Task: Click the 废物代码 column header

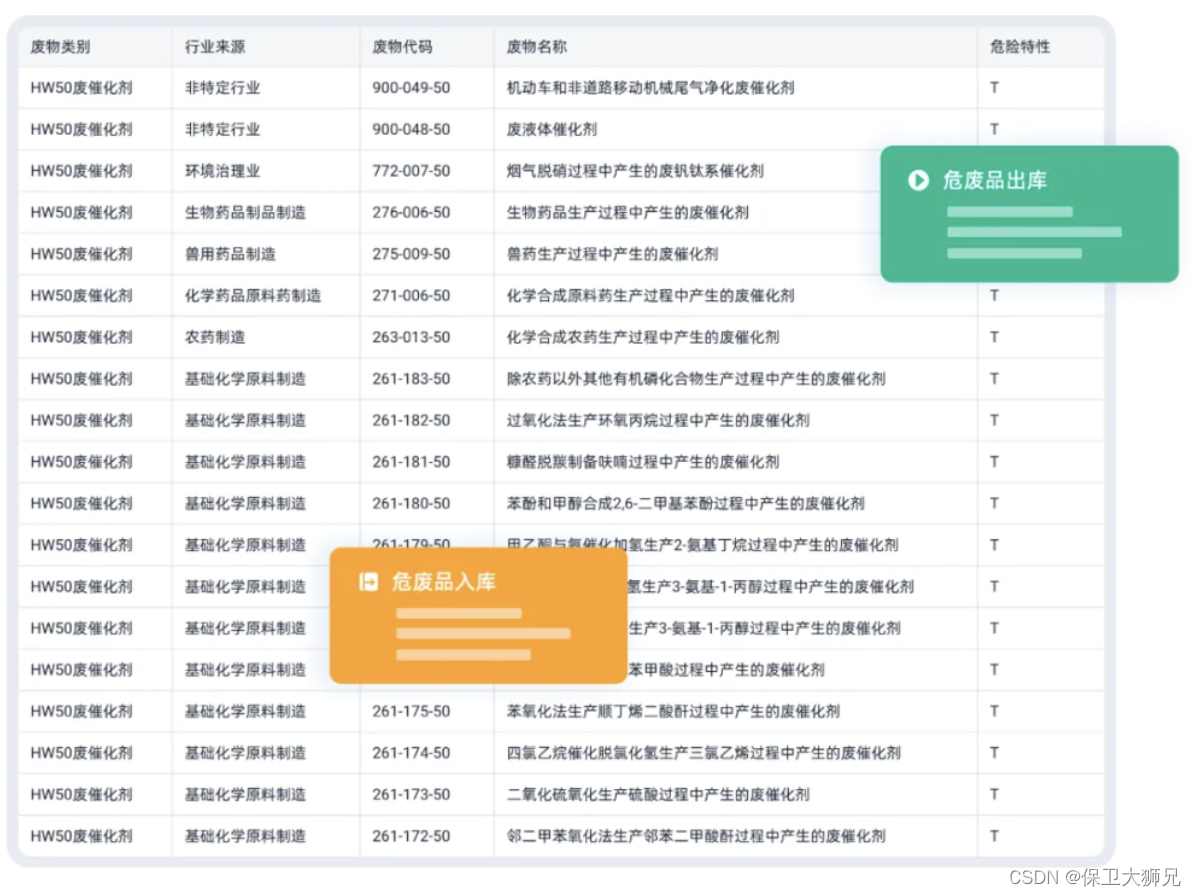Action: pyautogui.click(x=403, y=47)
